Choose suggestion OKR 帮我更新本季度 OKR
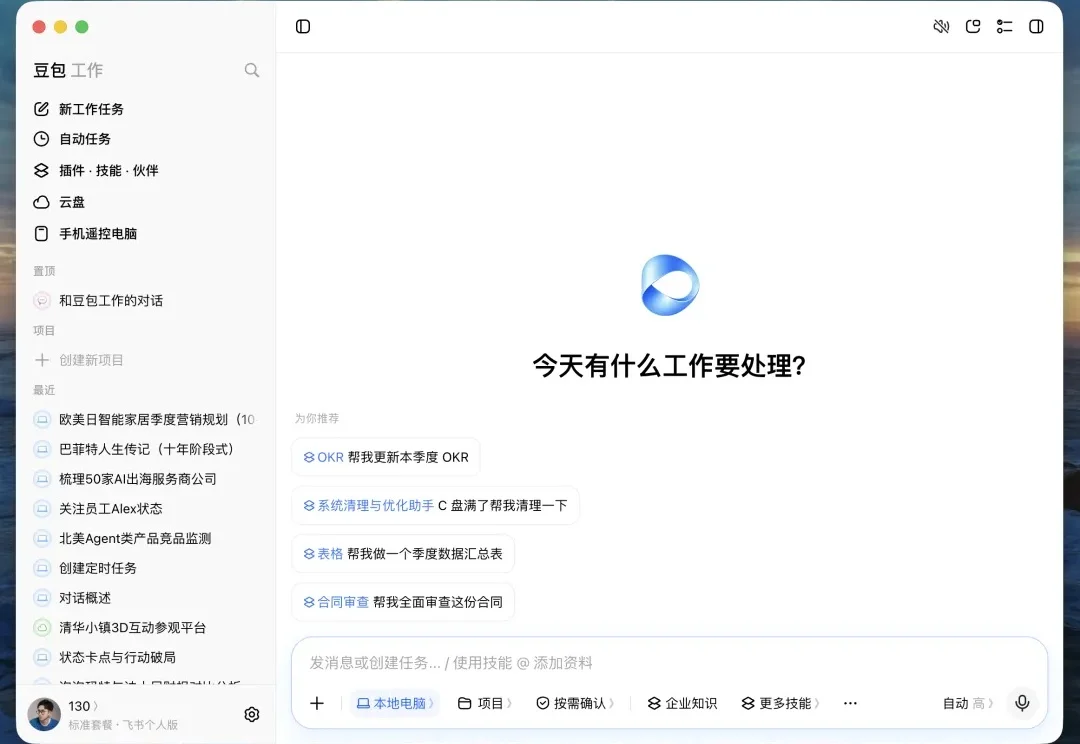The image size is (1080, 744). pos(386,457)
